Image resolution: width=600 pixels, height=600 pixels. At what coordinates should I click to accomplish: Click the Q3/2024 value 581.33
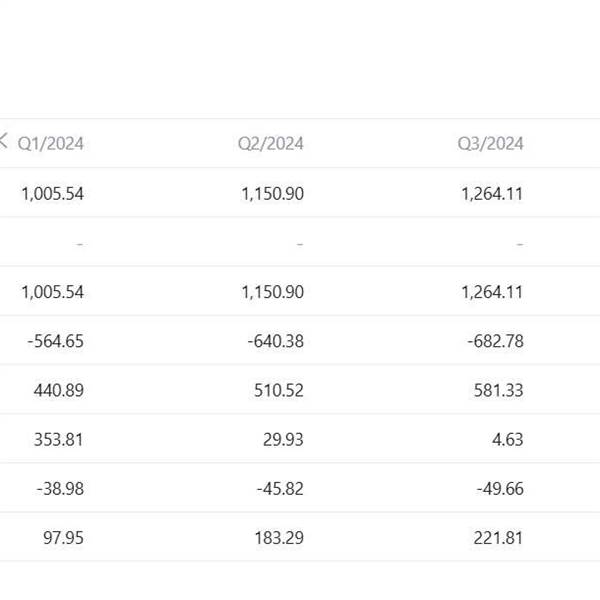click(498, 390)
